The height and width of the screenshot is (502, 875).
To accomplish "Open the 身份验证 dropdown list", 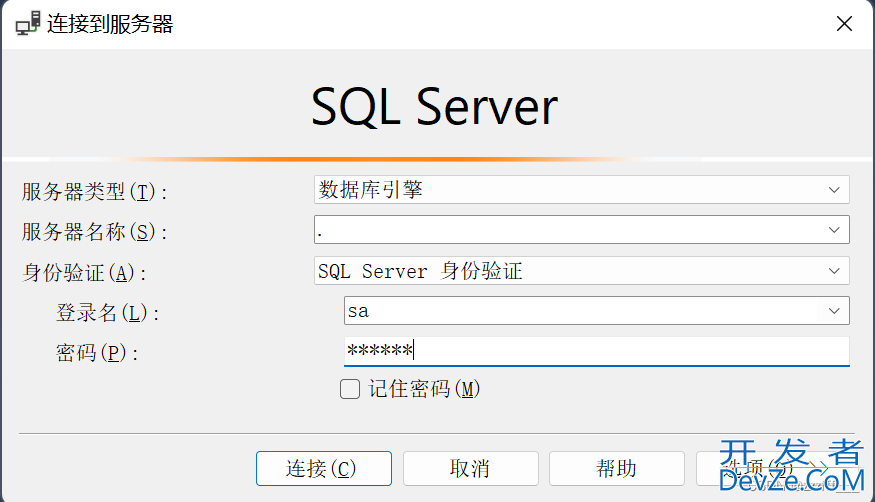I will [581, 271].
